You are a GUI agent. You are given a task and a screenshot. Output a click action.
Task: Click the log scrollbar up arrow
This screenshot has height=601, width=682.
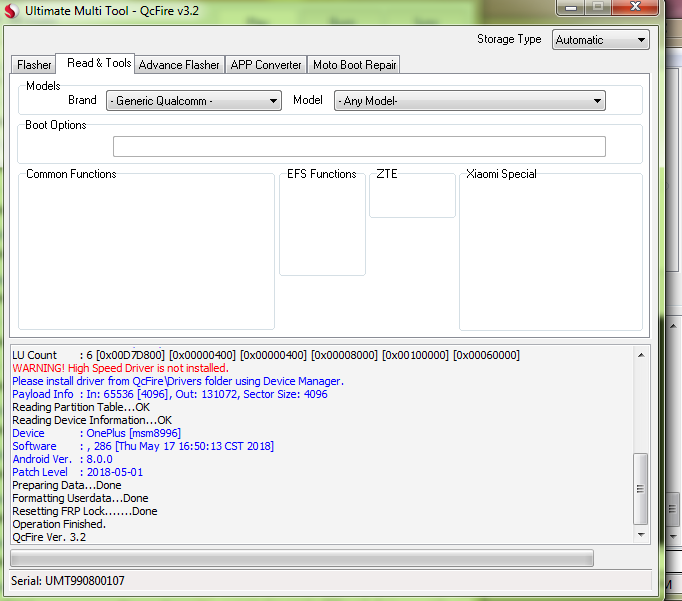pyautogui.click(x=641, y=355)
